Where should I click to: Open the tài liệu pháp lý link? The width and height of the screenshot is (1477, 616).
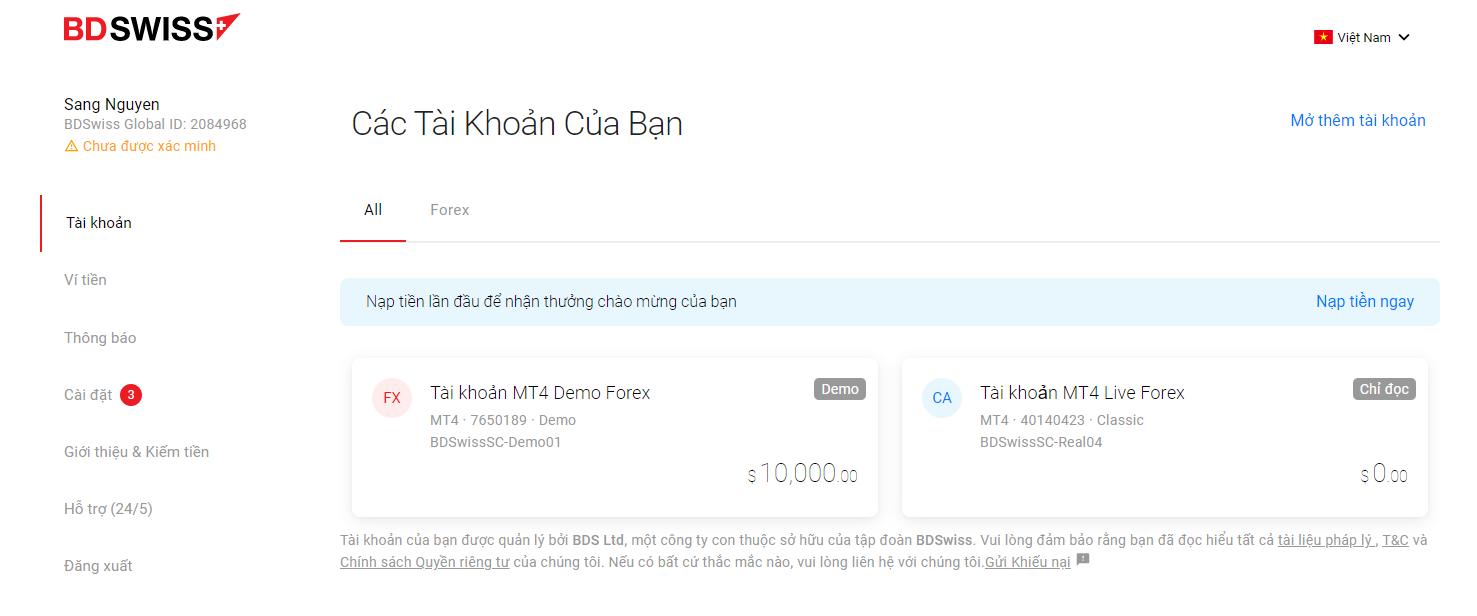coord(1326,541)
